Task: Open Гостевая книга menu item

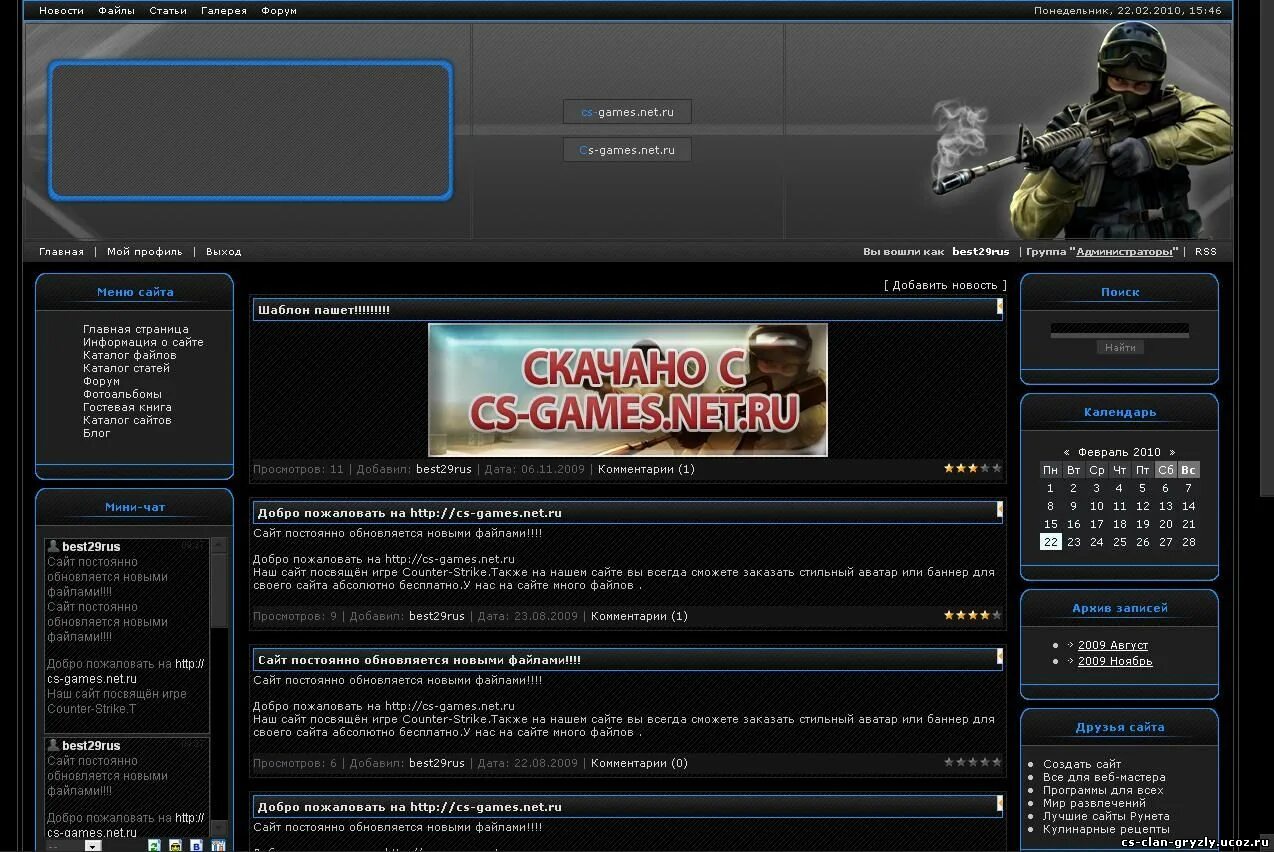Action: [x=128, y=407]
